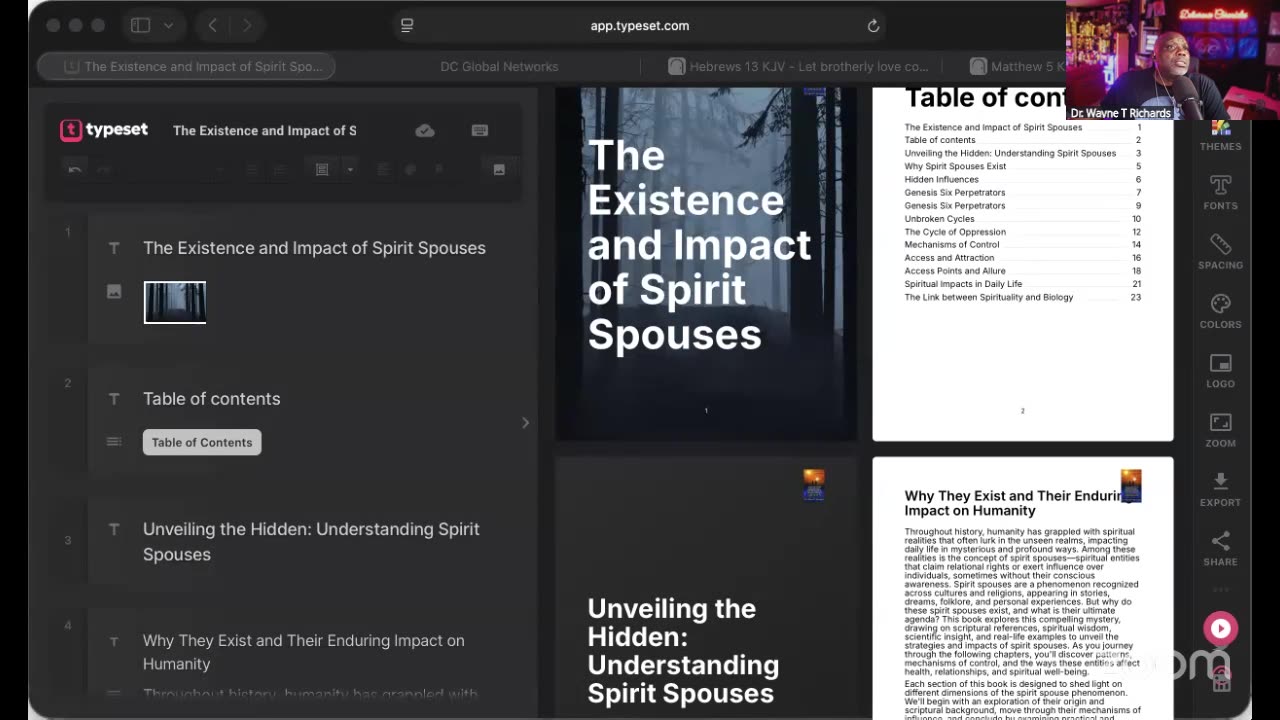Select the Table of contents page preview
The height and width of the screenshot is (720, 1280).
1022,264
